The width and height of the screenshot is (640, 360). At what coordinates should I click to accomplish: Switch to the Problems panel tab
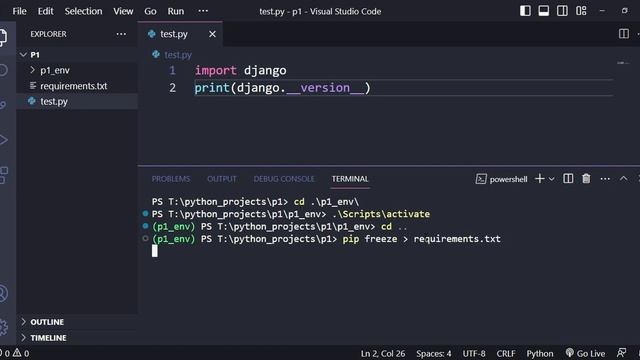point(171,179)
